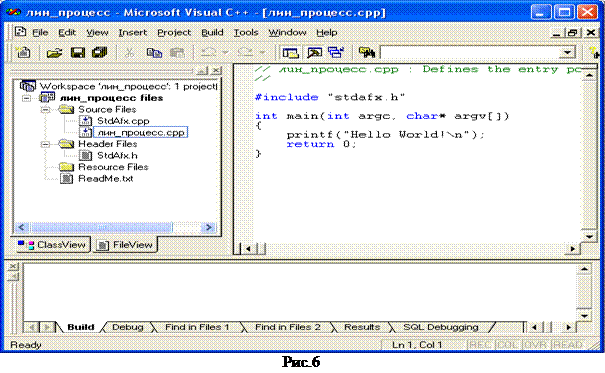Select StdAfx.cpp in the file tree
605x373 pixels.
[123, 121]
